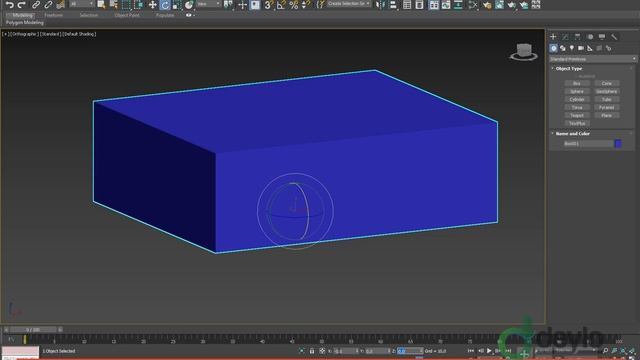The image size is (640, 360).
Task: Click the Sphere primitive button
Action: tap(577, 91)
